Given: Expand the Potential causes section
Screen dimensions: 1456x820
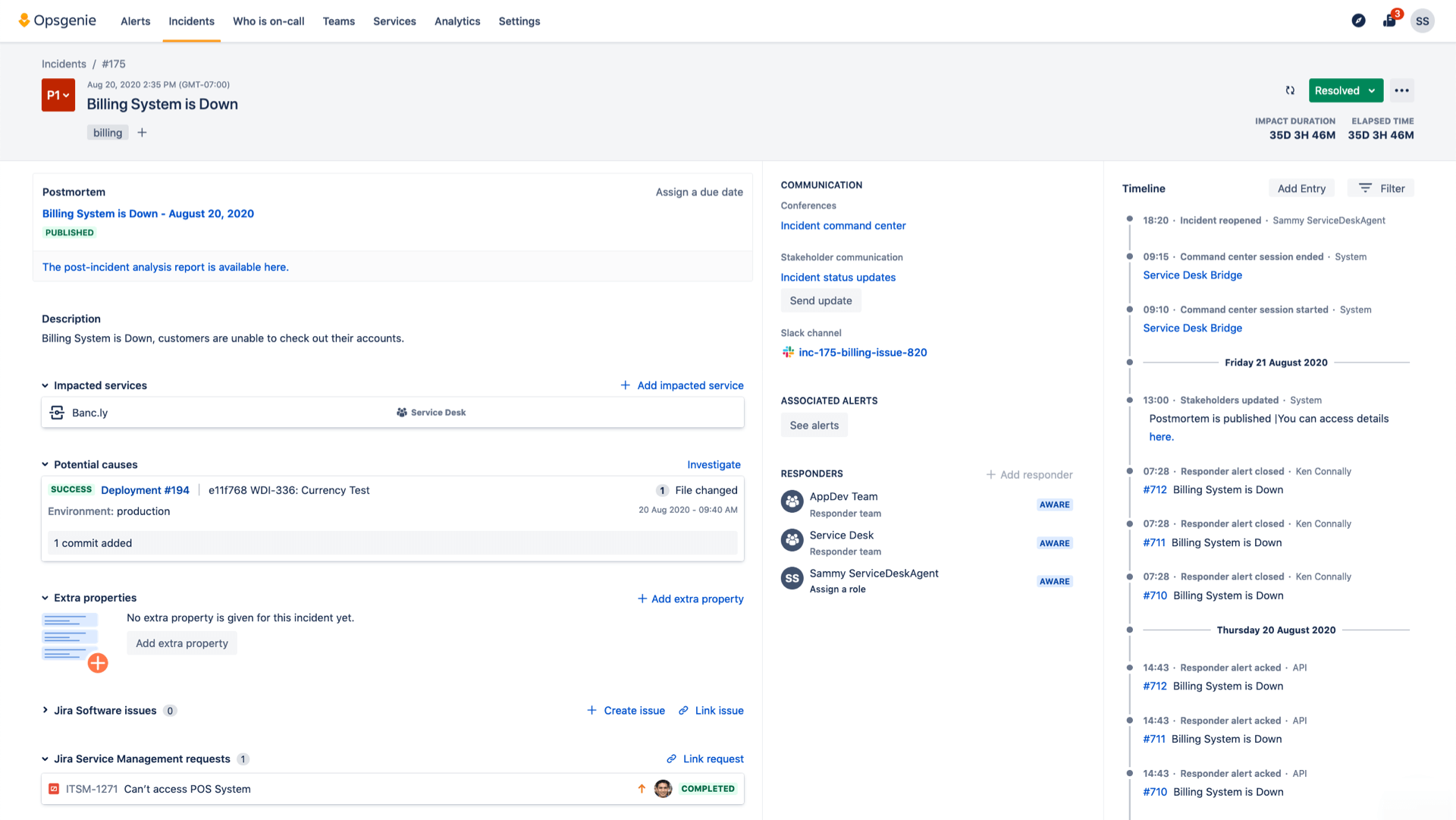Looking at the screenshot, I should pos(45,464).
